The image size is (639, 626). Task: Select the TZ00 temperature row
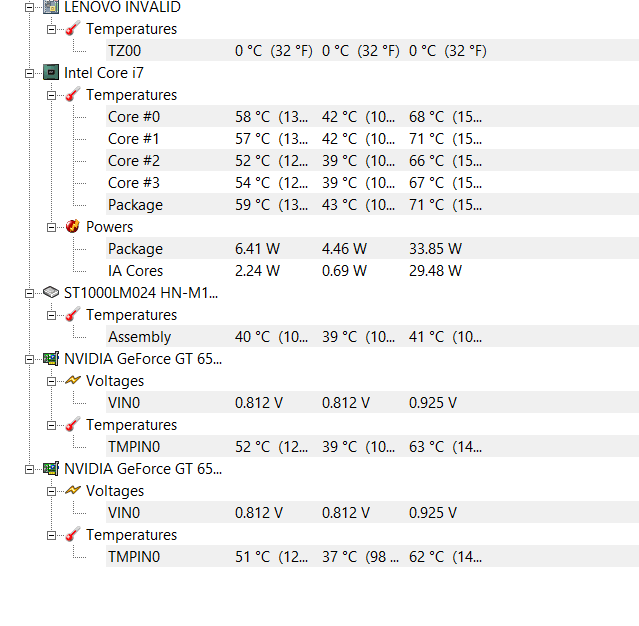(x=372, y=51)
